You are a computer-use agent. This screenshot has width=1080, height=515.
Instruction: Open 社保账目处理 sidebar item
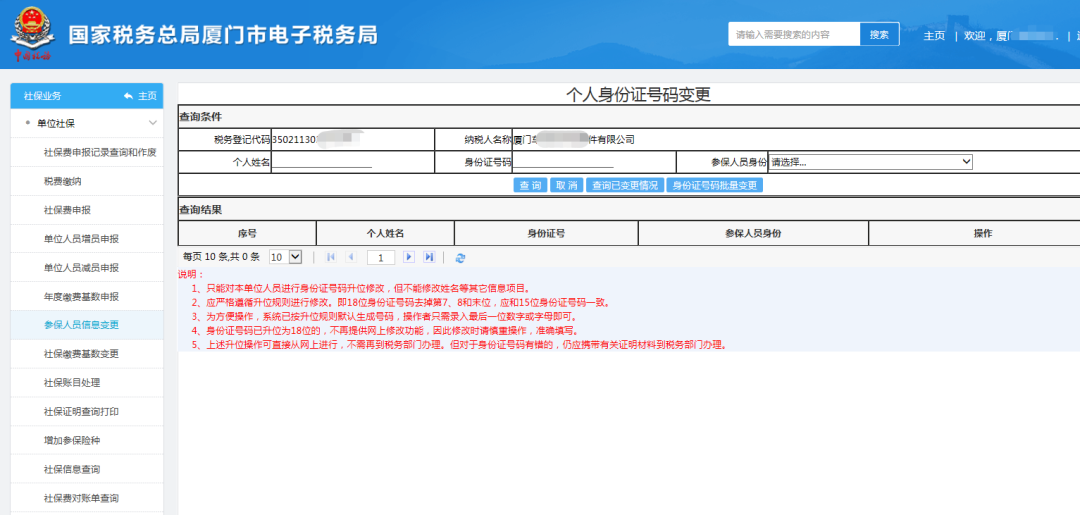click(72, 383)
